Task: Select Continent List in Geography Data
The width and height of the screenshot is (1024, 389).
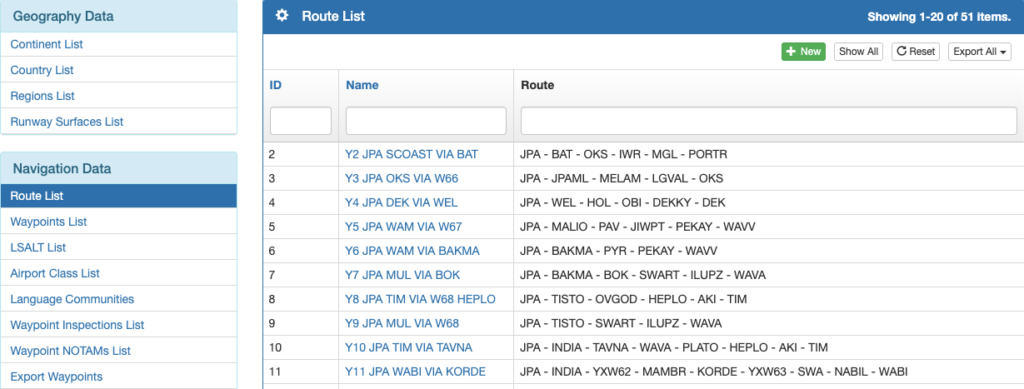Action: click(x=119, y=44)
